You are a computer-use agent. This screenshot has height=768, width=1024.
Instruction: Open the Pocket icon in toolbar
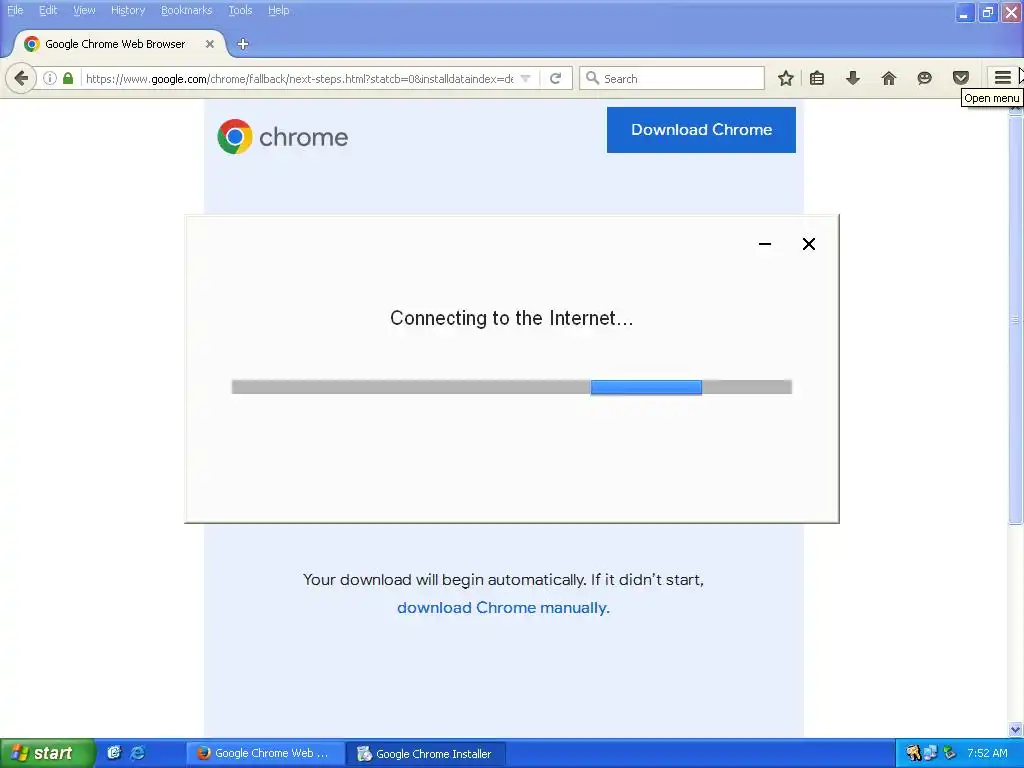tap(960, 78)
